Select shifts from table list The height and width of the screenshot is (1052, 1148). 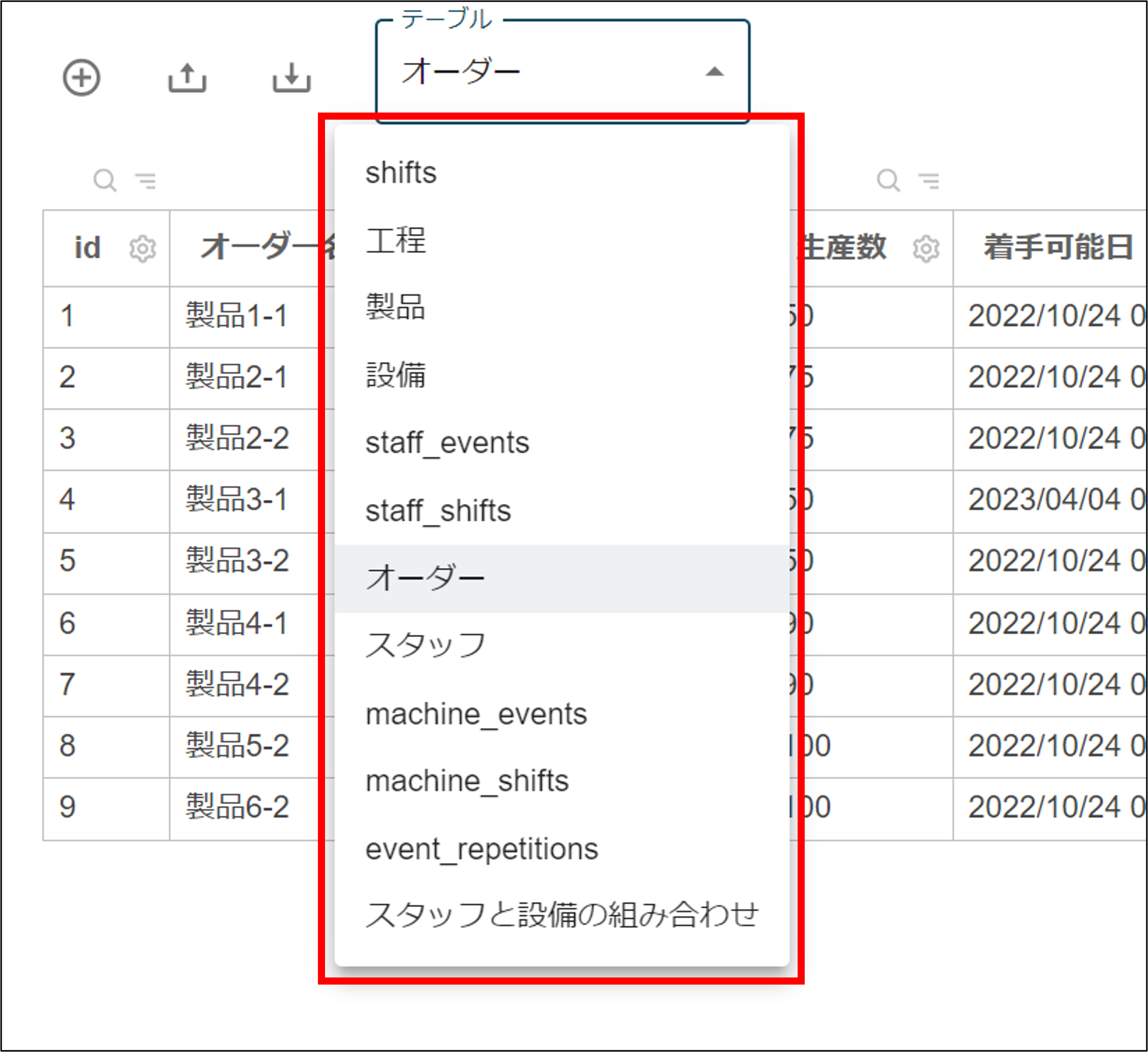(562, 172)
